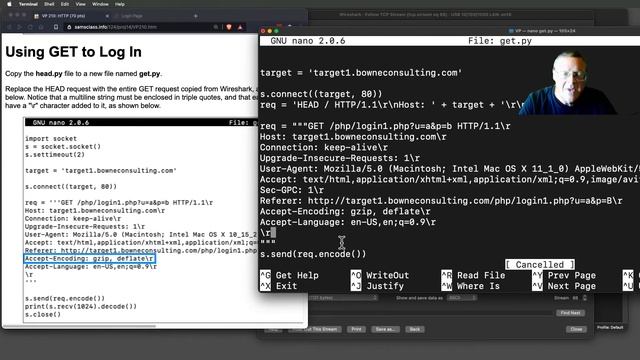Click the '[ Cancelled ]' status message in nano
The width and height of the screenshot is (640, 360).
coord(540,264)
